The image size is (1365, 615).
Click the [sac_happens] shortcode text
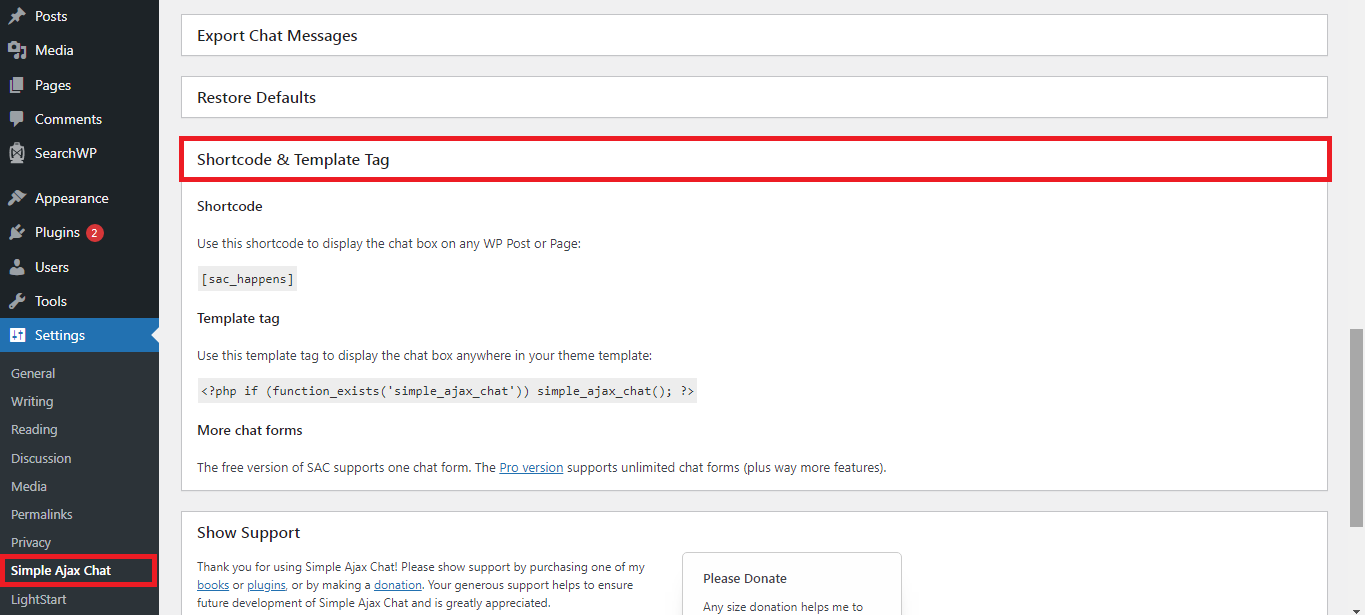click(247, 279)
